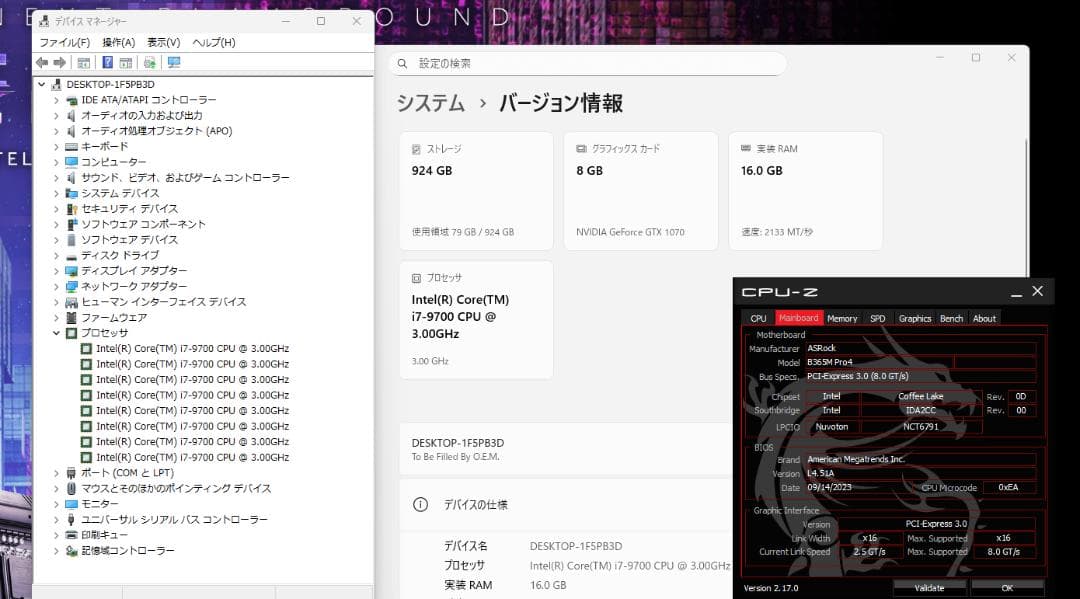Click the キーボード keyboard icon

(x=71, y=147)
